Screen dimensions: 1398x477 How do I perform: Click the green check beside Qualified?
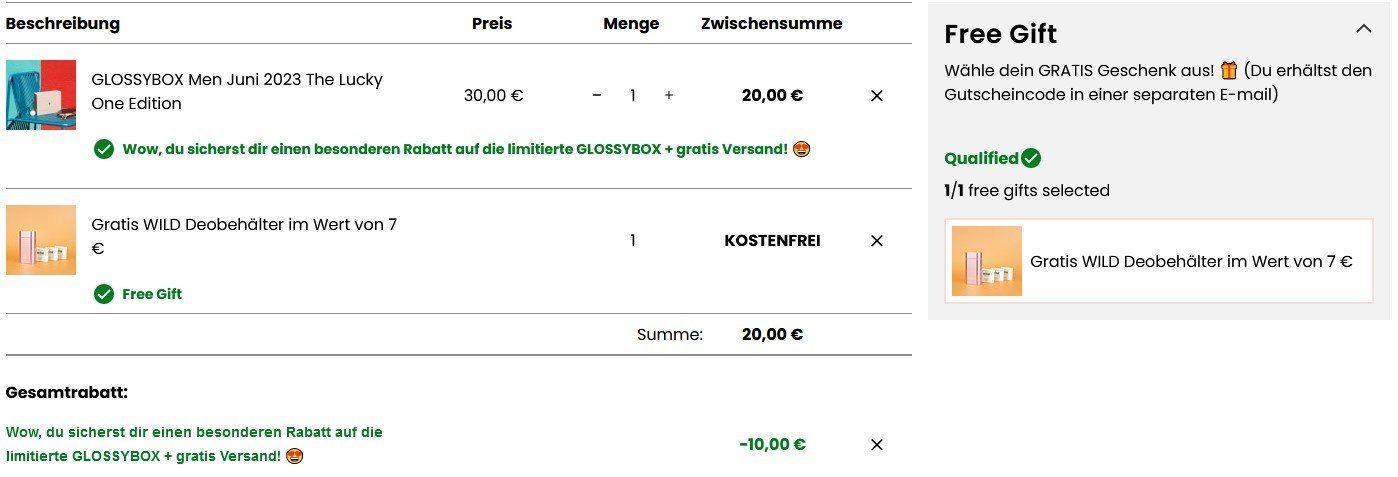(1031, 158)
